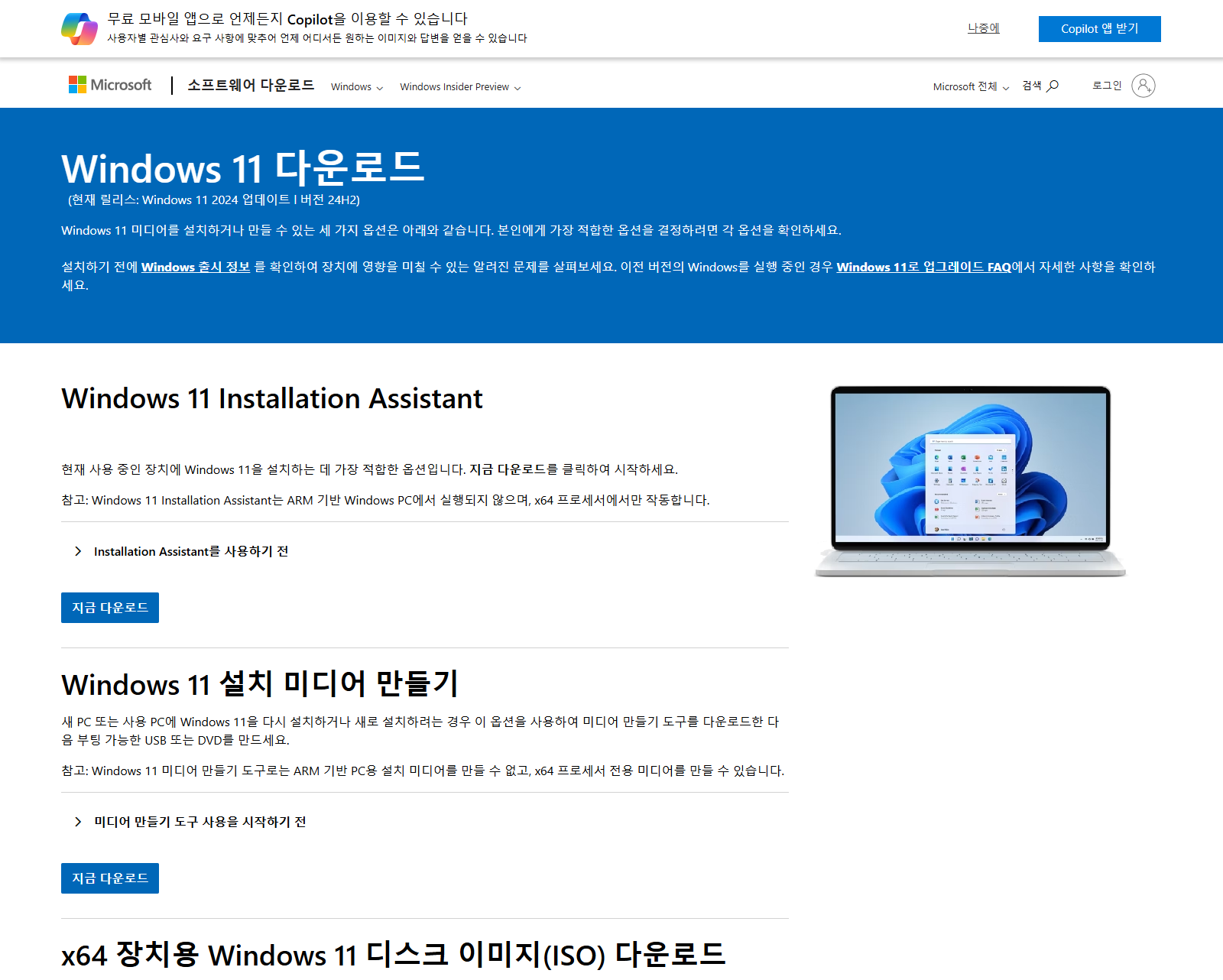Click the search magnifier icon
The height and width of the screenshot is (980, 1223).
click(x=1053, y=86)
